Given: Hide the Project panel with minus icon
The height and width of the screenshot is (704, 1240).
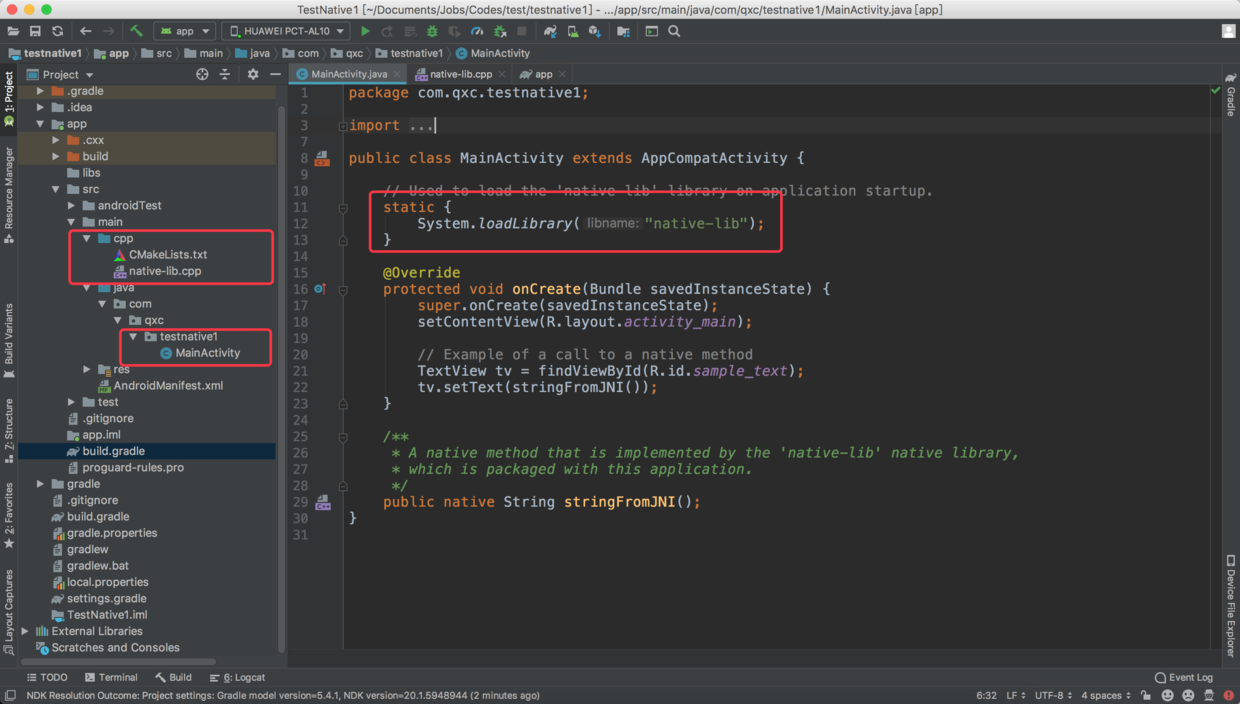Looking at the screenshot, I should pyautogui.click(x=275, y=74).
